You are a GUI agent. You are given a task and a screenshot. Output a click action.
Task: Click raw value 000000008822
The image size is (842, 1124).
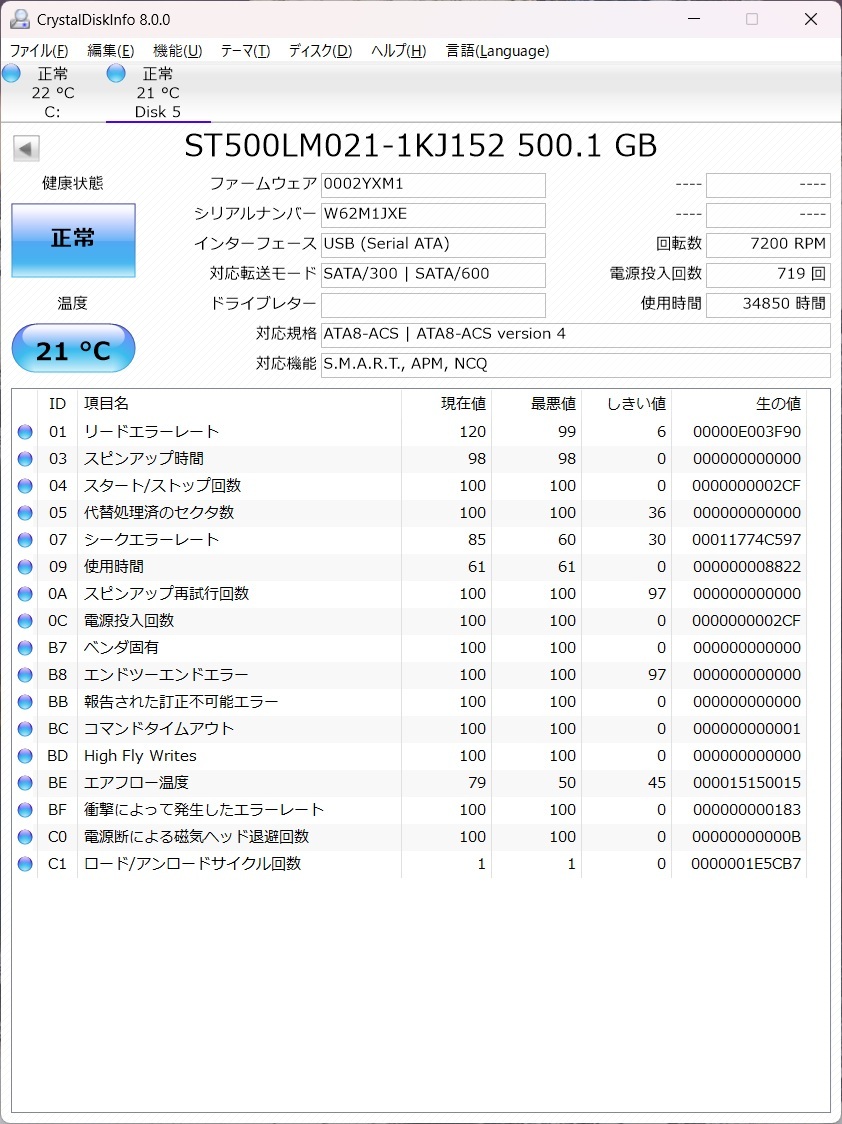[747, 567]
